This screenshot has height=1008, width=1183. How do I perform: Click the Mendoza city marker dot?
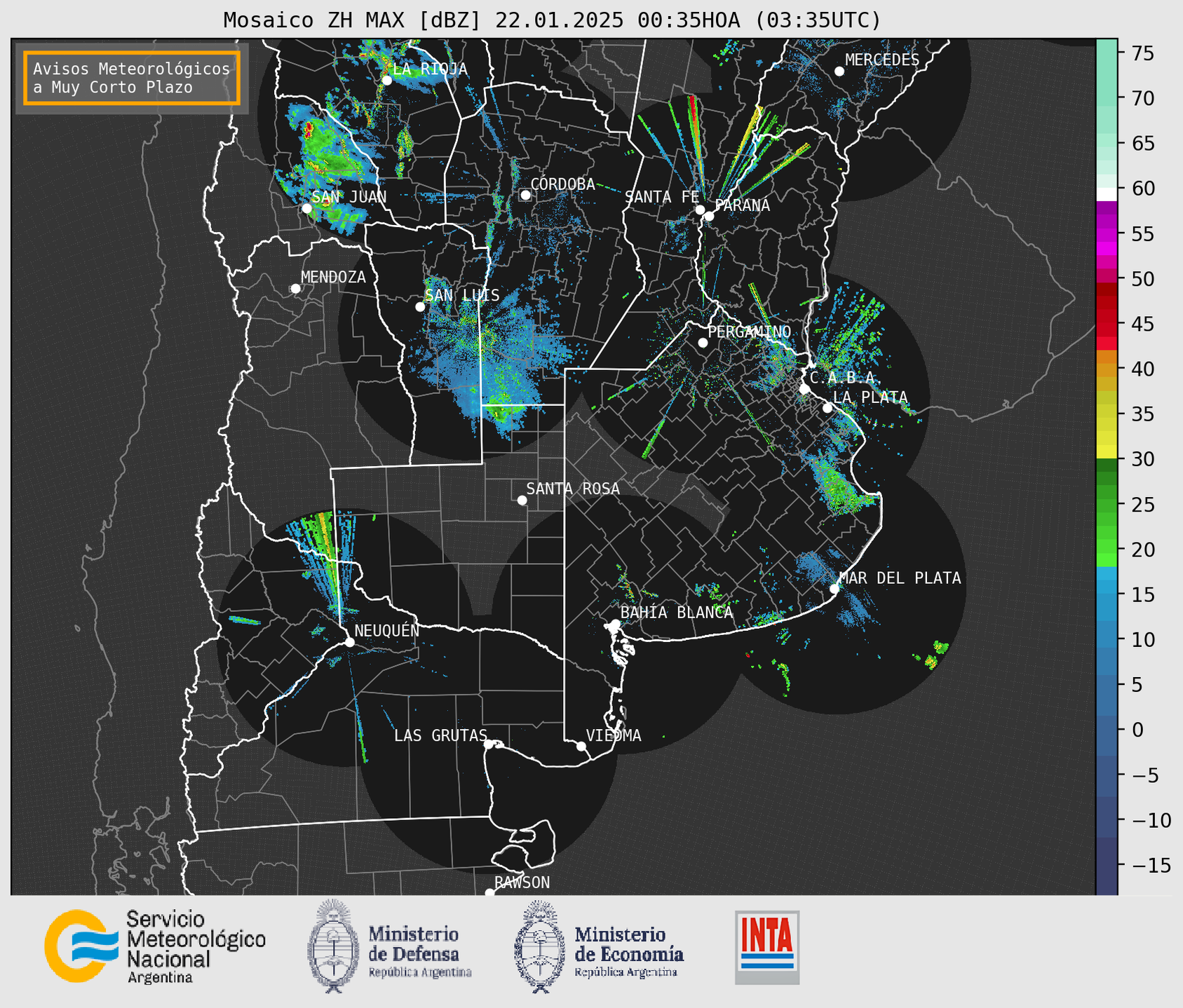coord(295,288)
